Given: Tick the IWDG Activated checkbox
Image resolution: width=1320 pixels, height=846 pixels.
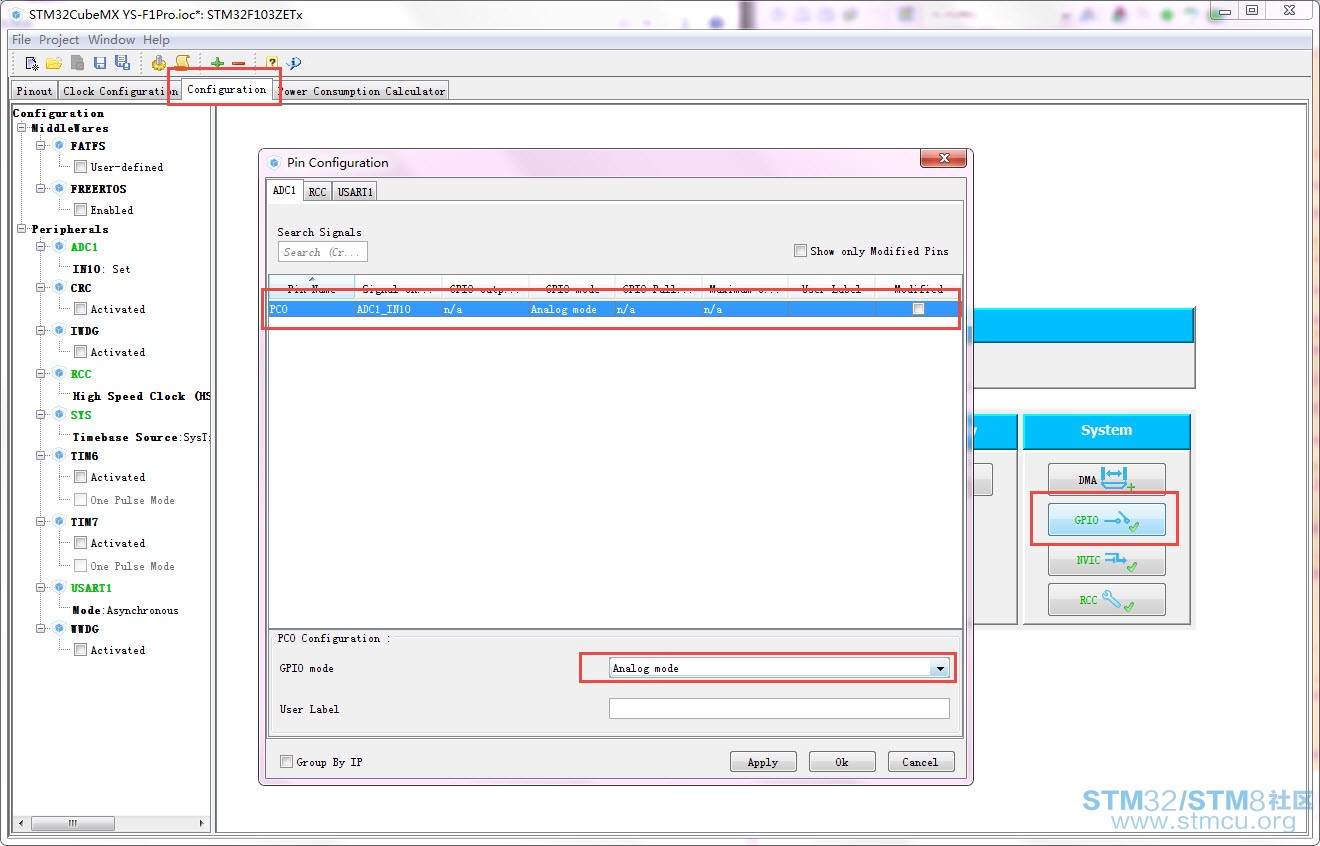Looking at the screenshot, I should point(80,352).
